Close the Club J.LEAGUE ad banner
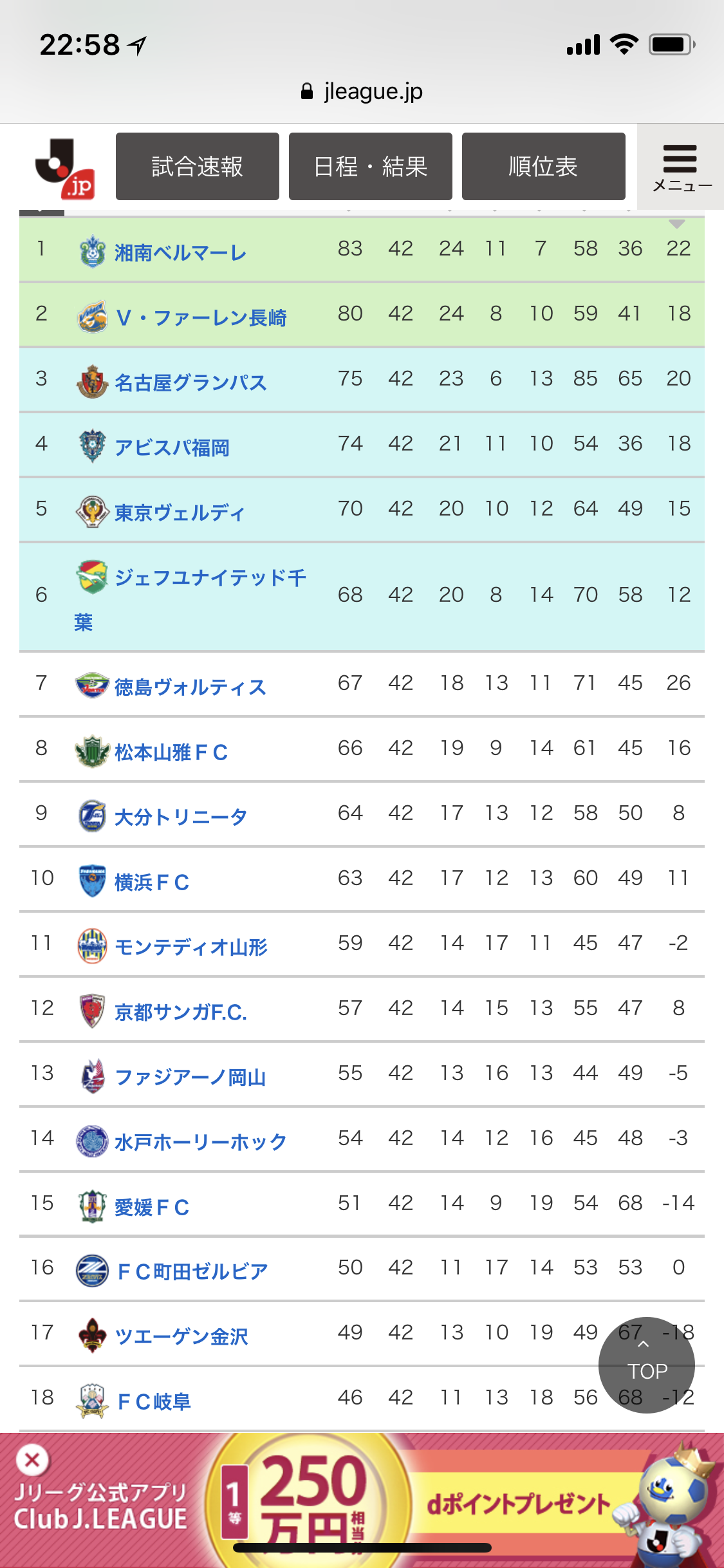The image size is (724, 1568). (32, 1460)
